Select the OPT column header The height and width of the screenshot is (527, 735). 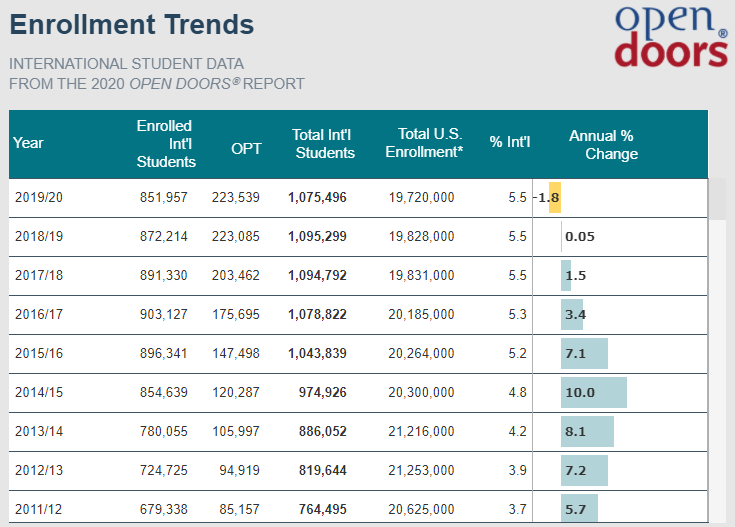[246, 148]
